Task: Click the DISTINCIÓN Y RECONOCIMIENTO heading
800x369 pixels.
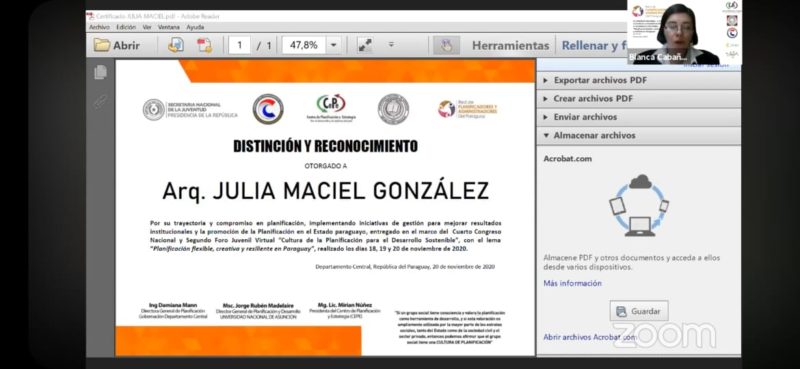Action: point(325,146)
